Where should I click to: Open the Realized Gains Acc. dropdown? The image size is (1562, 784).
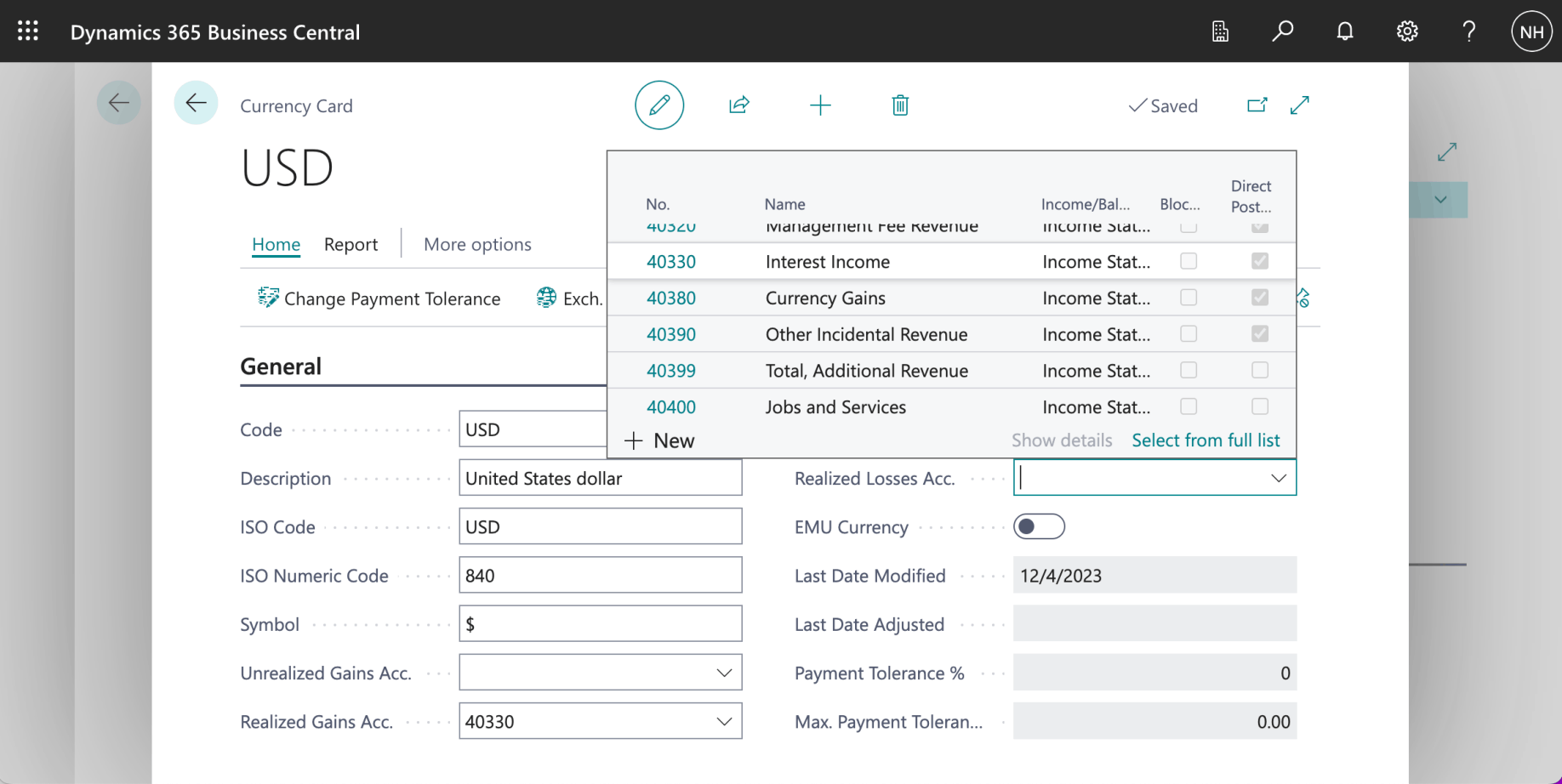click(724, 721)
